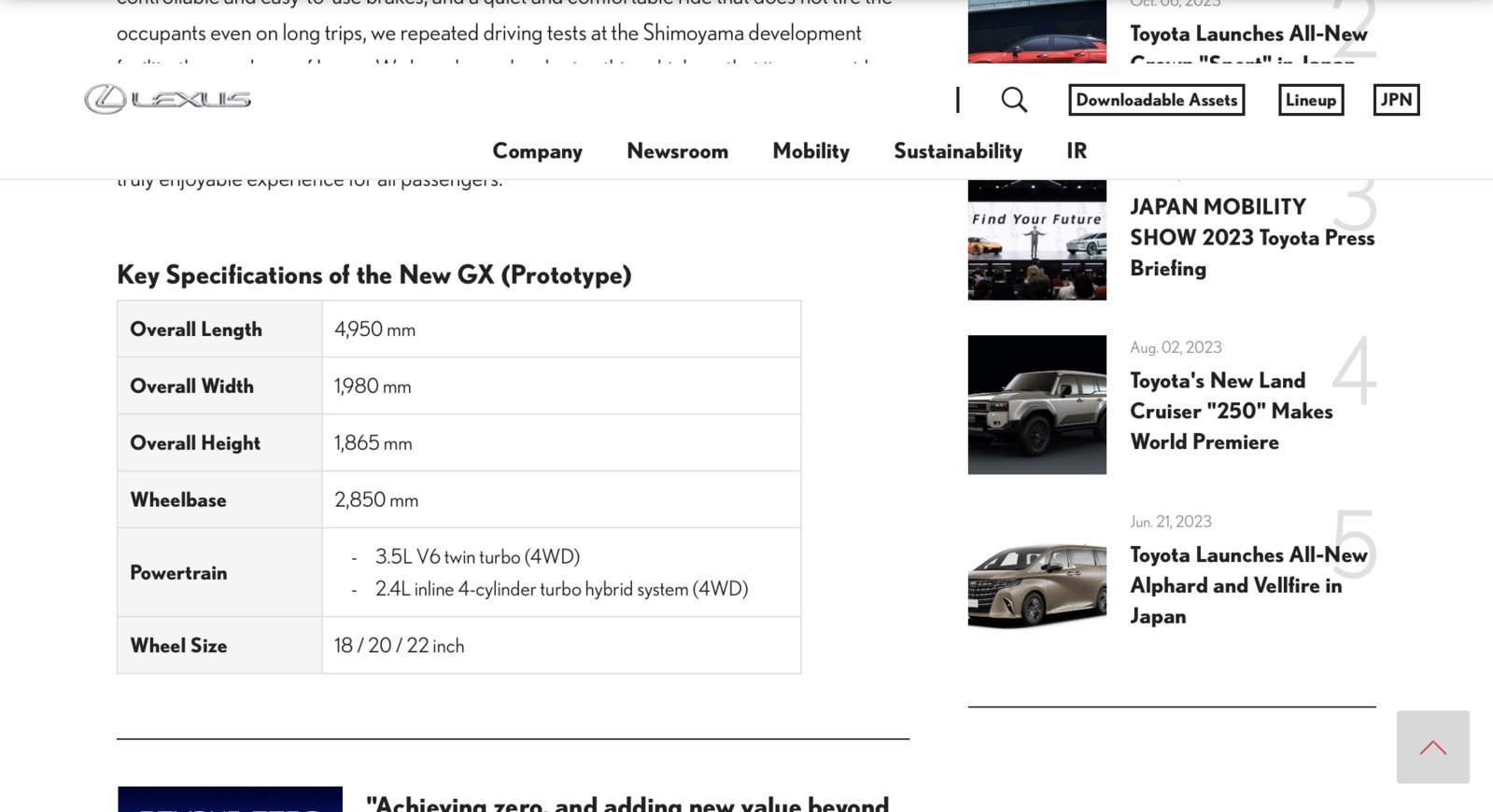Viewport: 1493px width, 812px height.
Task: Click the "1,980 mm" value
Action: click(373, 386)
